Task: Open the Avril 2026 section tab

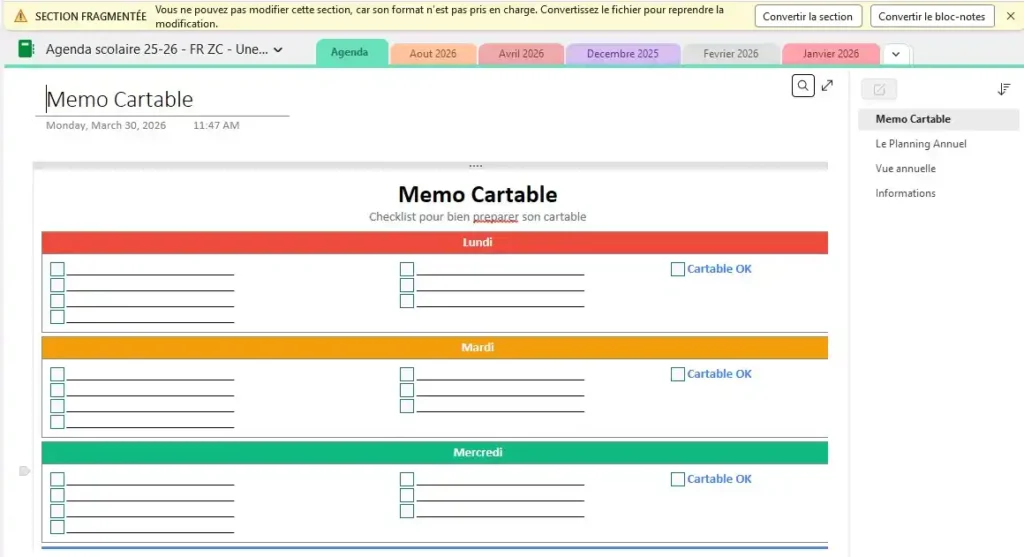Action: (521, 54)
